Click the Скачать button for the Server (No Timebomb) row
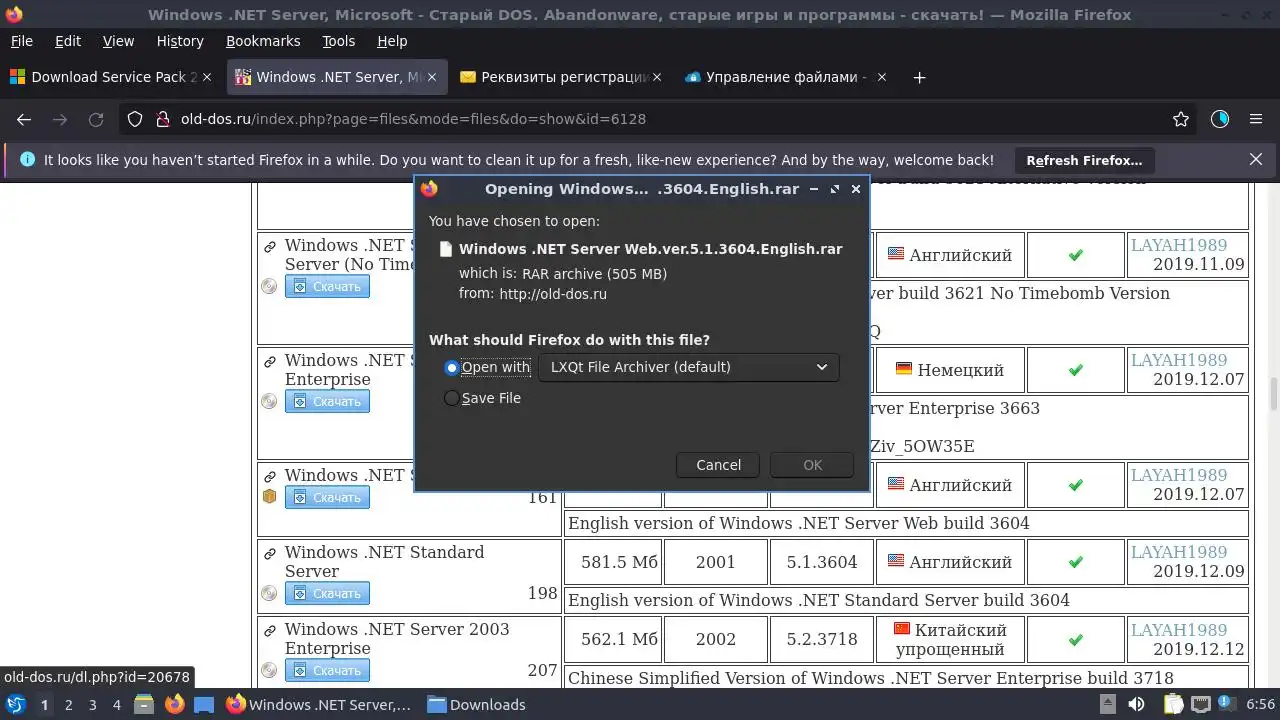This screenshot has width=1280, height=720. (327, 286)
